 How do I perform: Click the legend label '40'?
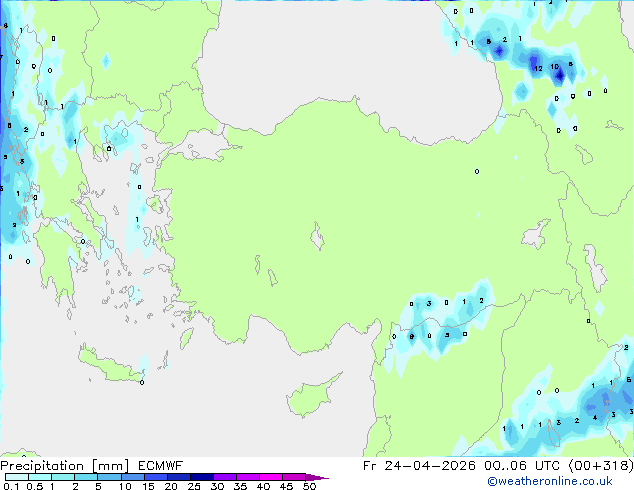[263, 486]
